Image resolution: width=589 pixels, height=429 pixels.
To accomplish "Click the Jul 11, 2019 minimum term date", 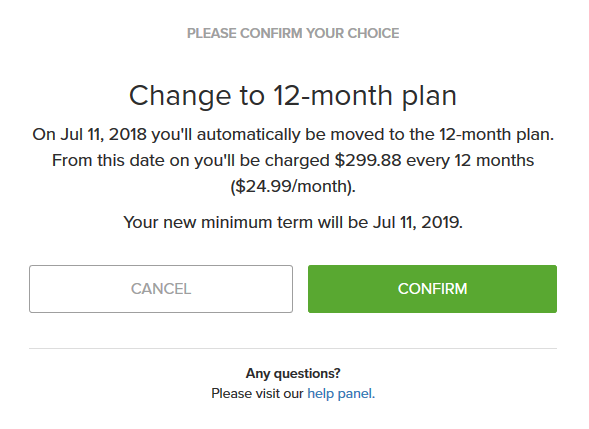I will tap(418, 222).
